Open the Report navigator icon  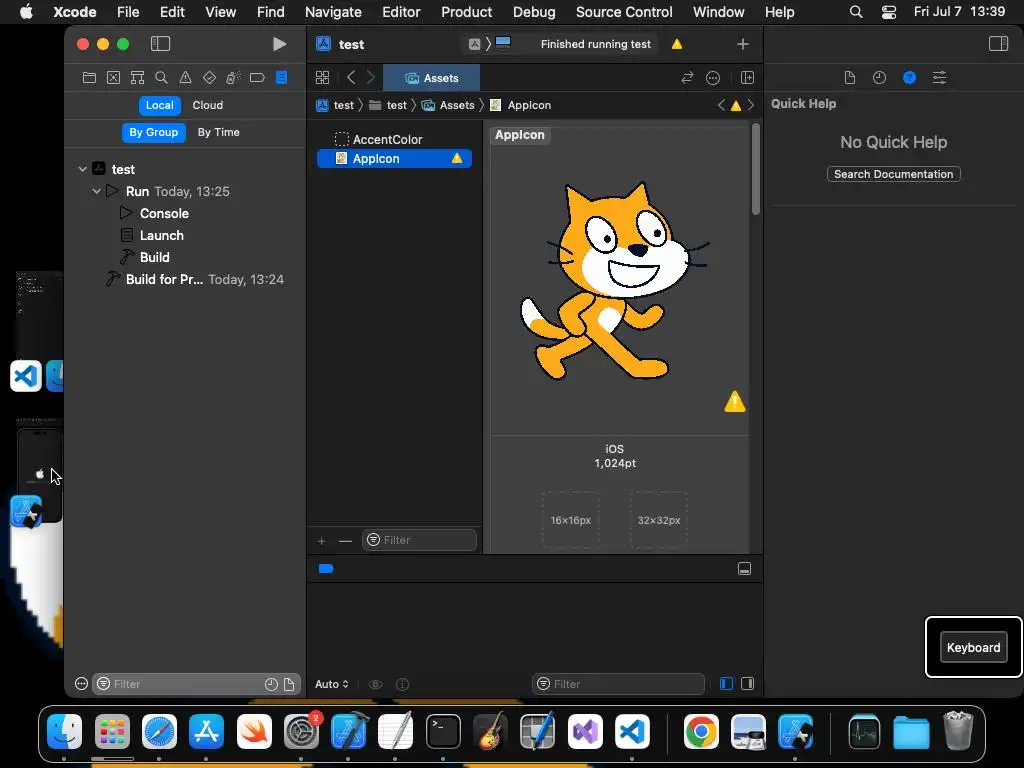(x=281, y=78)
